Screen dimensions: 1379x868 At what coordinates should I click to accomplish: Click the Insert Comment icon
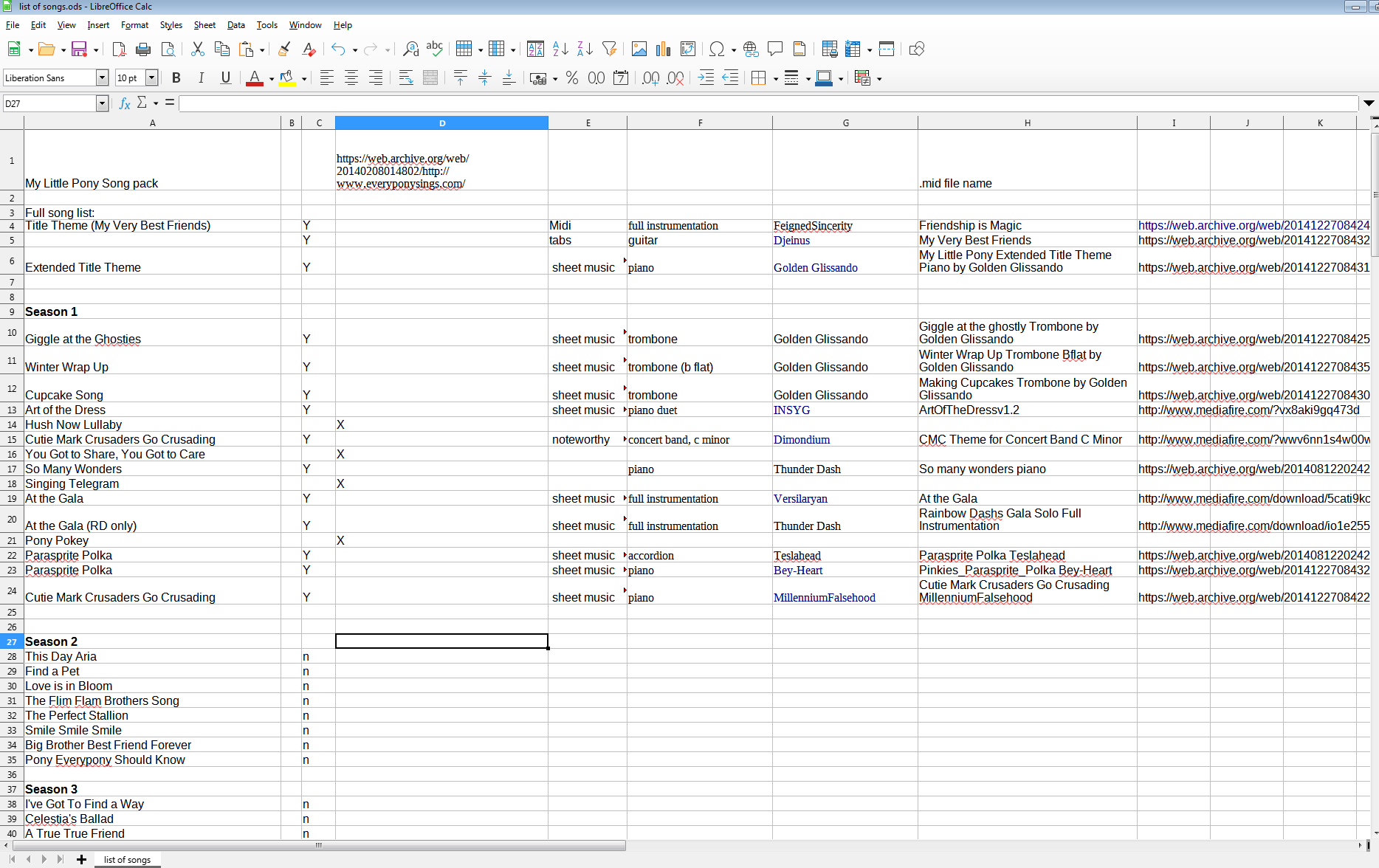click(775, 49)
